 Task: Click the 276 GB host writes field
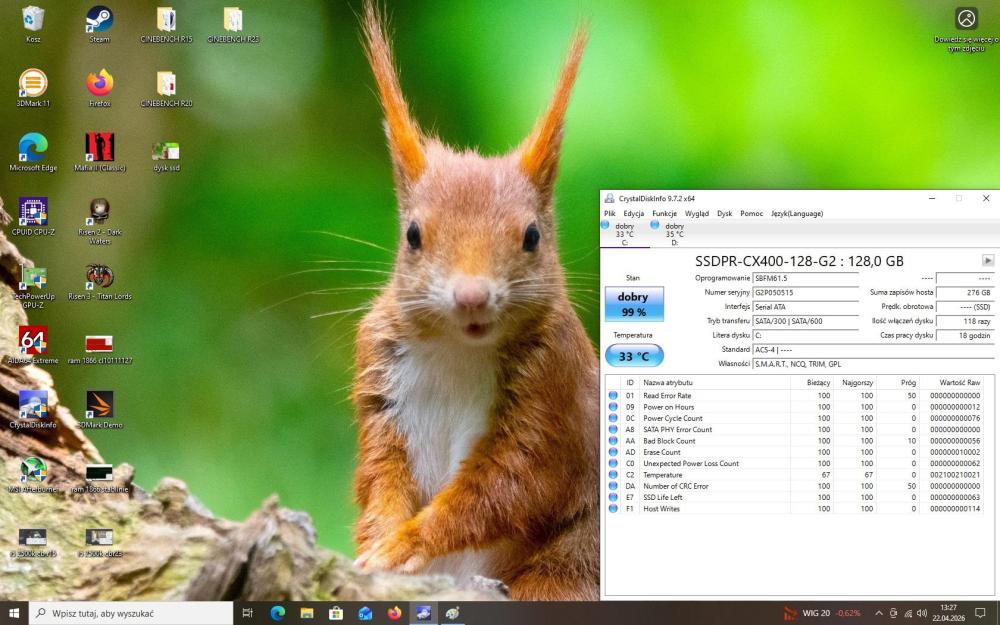(965, 293)
